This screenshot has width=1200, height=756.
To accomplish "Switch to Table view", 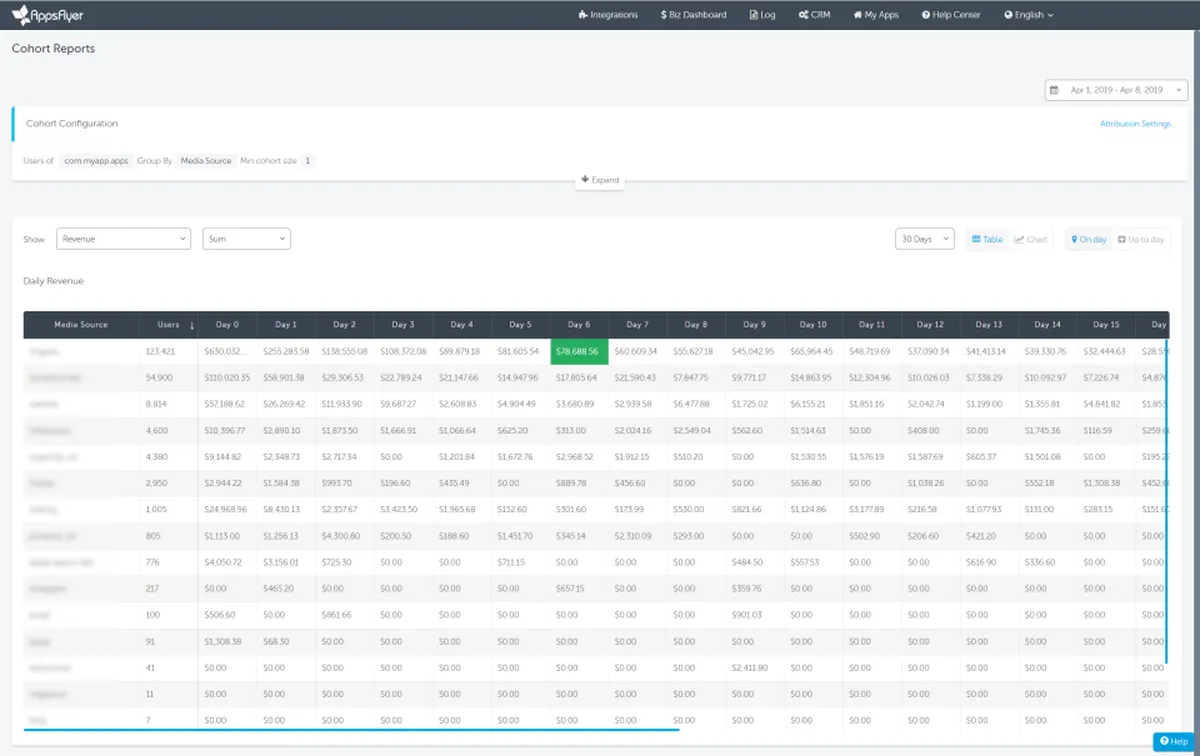I will pyautogui.click(x=987, y=239).
